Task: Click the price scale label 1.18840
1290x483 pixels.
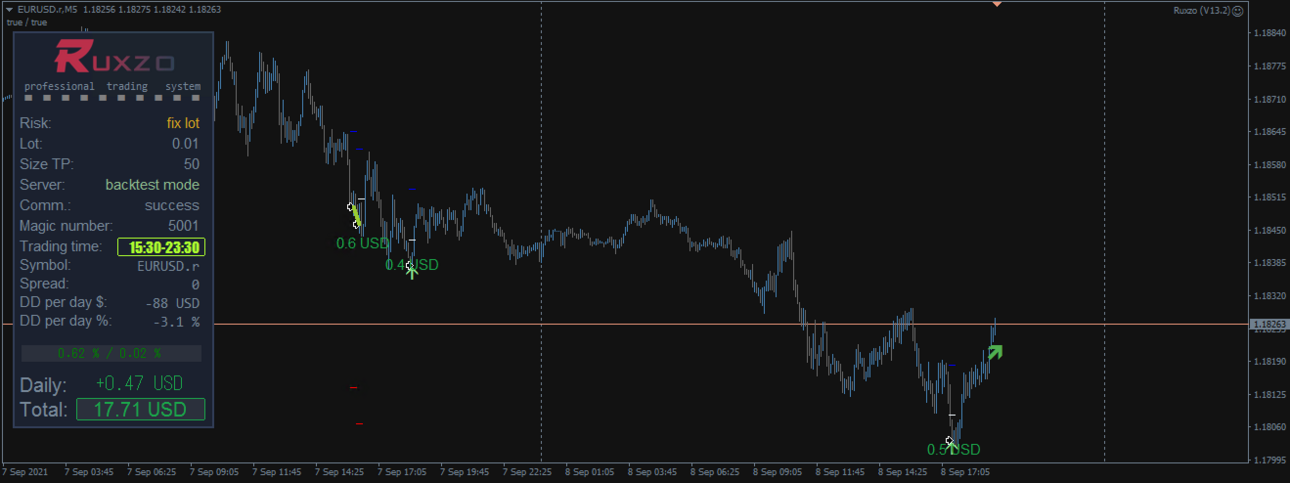Action: point(1269,33)
